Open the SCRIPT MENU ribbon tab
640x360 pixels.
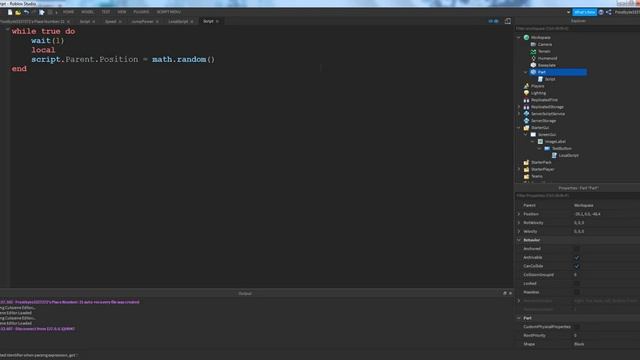169,12
